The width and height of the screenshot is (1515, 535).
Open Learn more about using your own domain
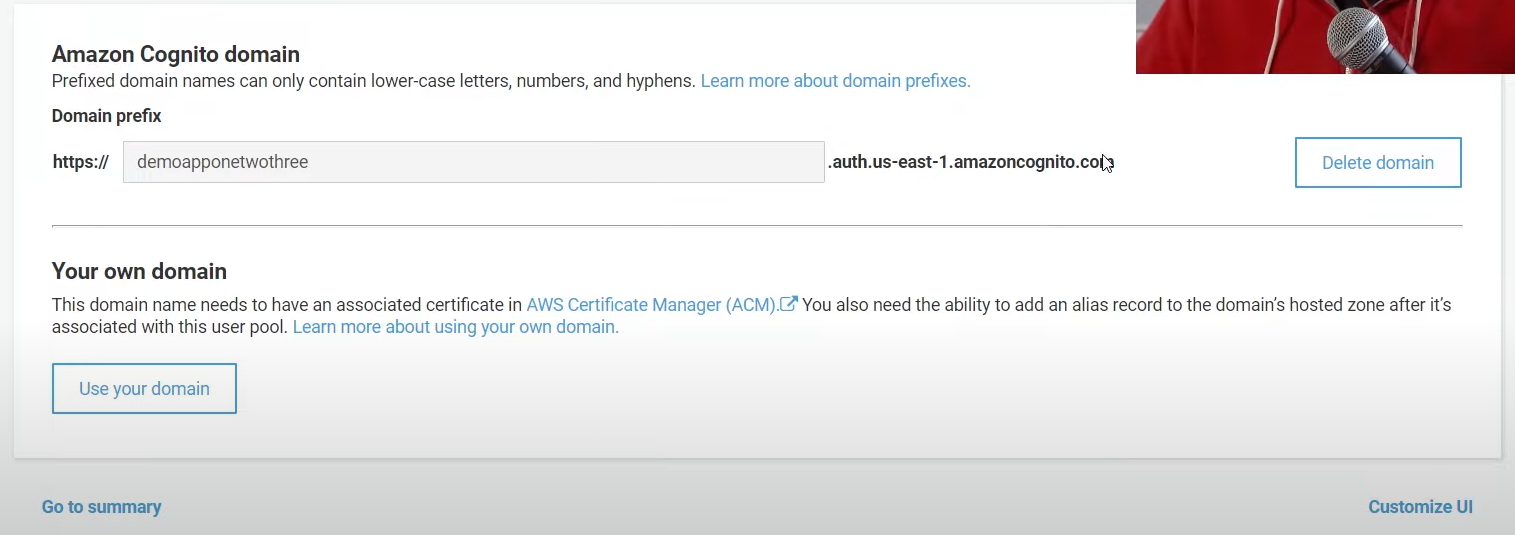point(456,327)
